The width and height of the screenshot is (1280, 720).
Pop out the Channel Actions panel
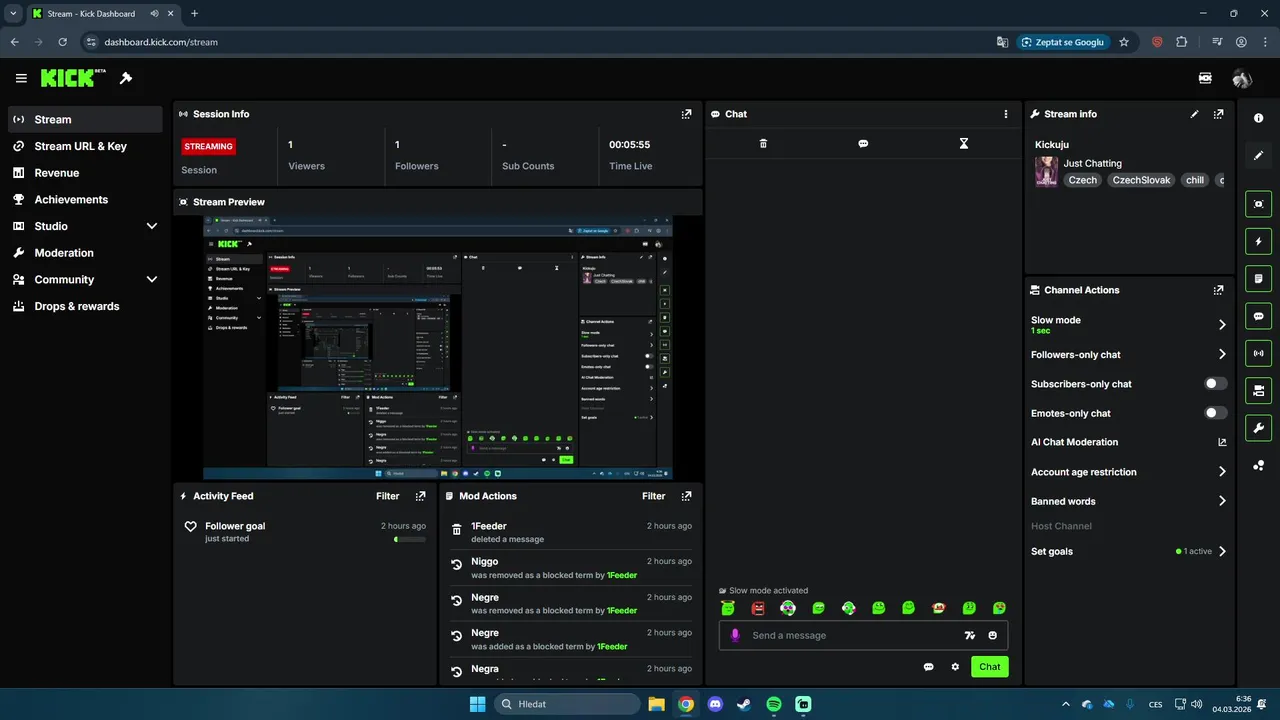[1218, 290]
